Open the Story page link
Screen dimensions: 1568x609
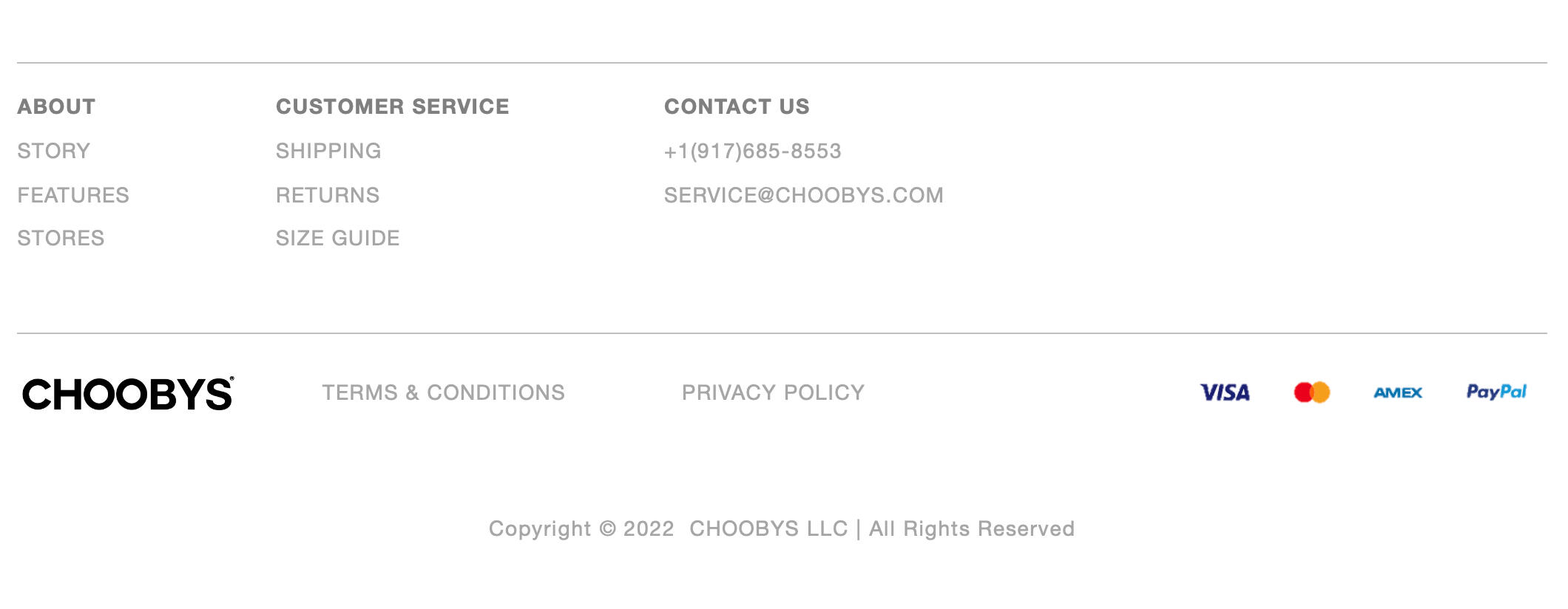point(53,151)
